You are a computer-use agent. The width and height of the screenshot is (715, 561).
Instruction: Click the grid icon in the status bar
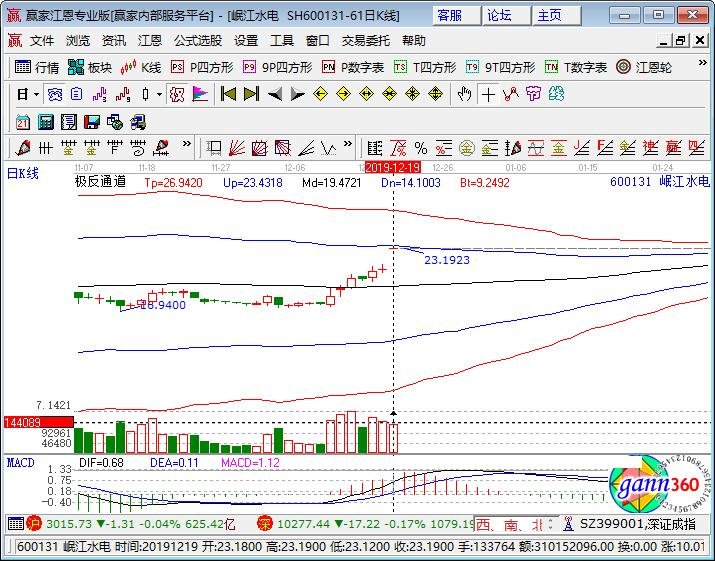click(x=16, y=524)
